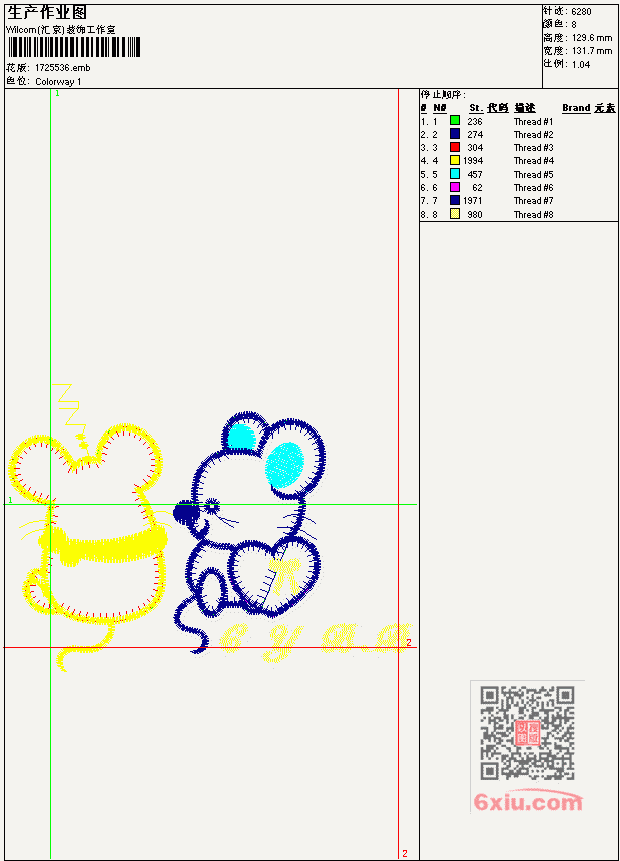Click stitch count value 1971
Image resolution: width=620 pixels, height=861 pixels.
pyautogui.click(x=472, y=201)
